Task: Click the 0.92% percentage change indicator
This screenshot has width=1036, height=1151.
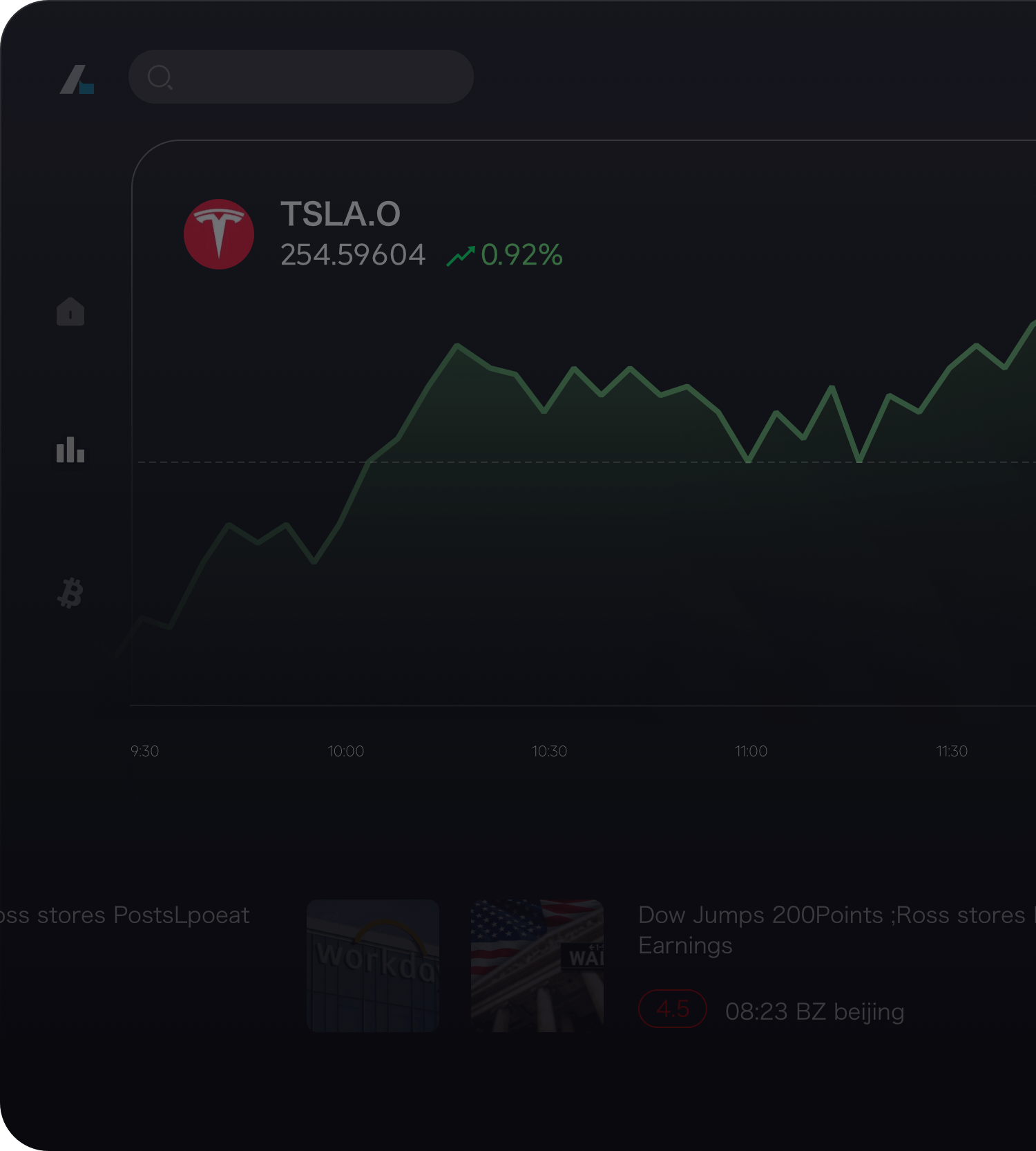Action: click(520, 255)
